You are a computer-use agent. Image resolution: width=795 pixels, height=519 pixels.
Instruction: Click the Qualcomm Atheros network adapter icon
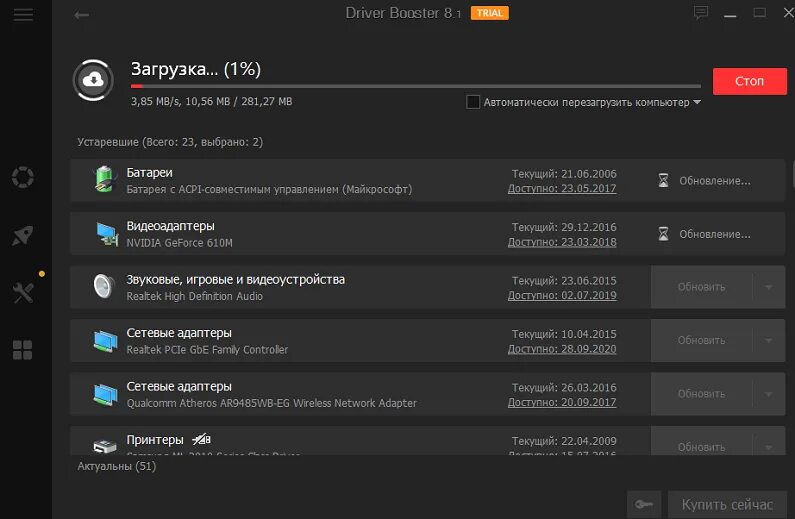[105, 394]
